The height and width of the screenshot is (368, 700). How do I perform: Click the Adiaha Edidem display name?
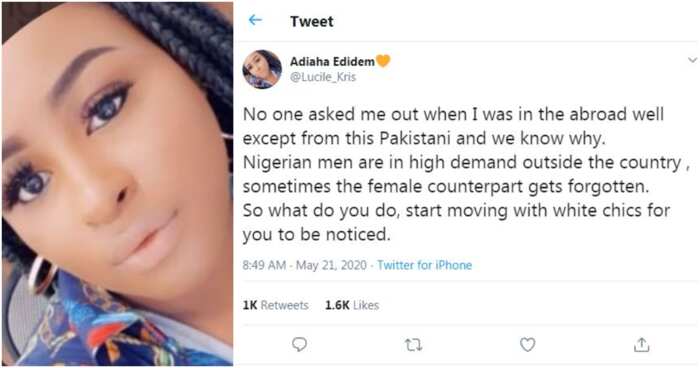click(x=332, y=62)
